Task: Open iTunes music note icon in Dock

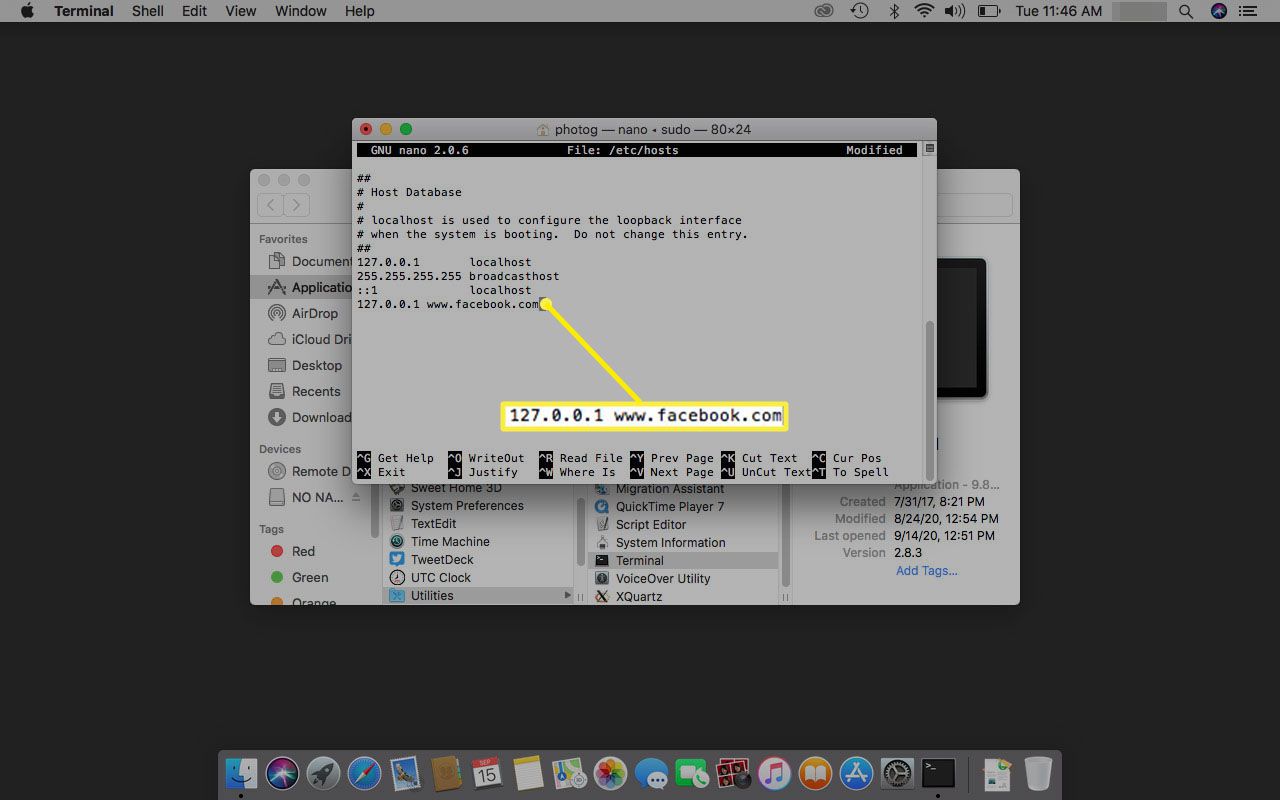Action: 774,773
